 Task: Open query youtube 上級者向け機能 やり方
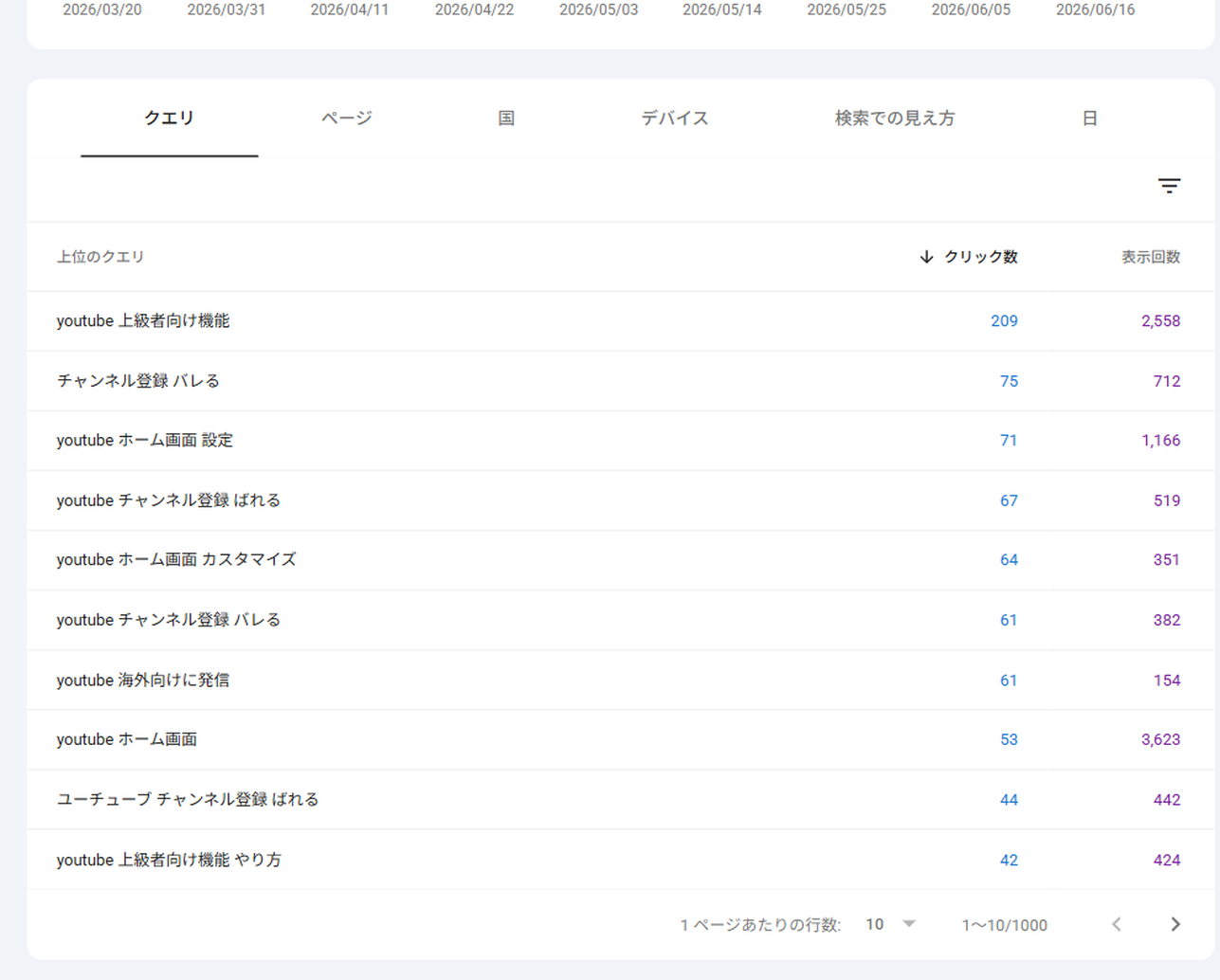[169, 861]
